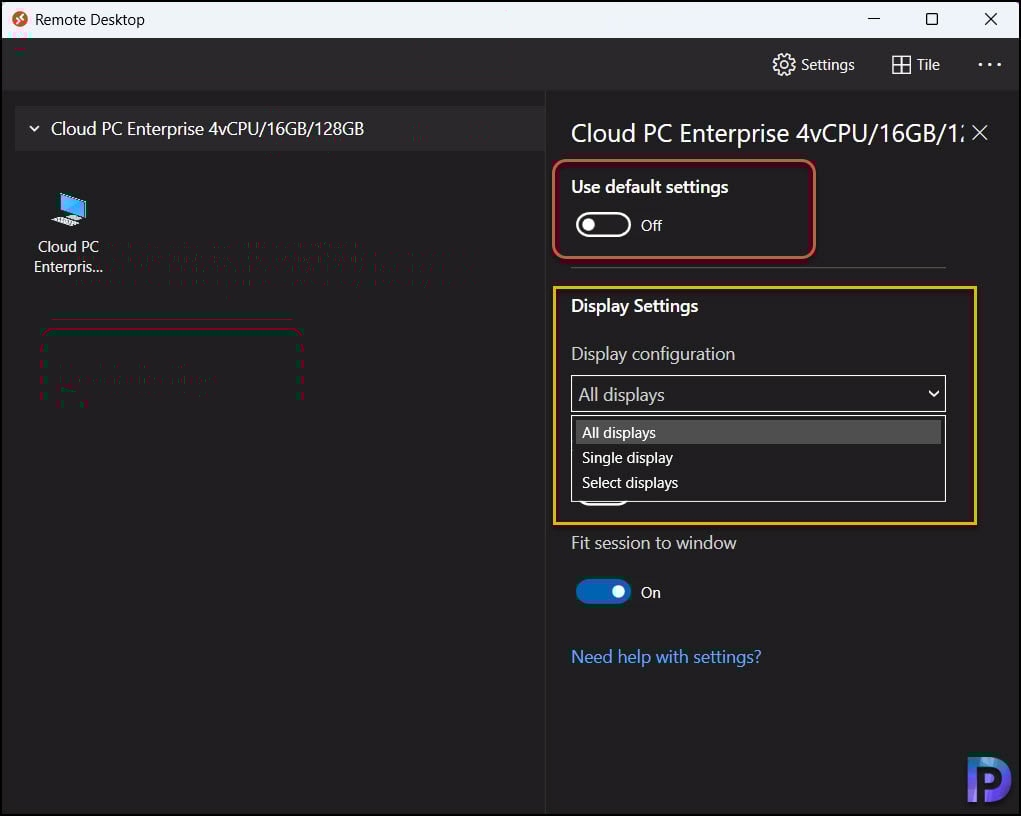This screenshot has width=1021, height=816.
Task: Open the Need help with settings link
Action: point(665,656)
